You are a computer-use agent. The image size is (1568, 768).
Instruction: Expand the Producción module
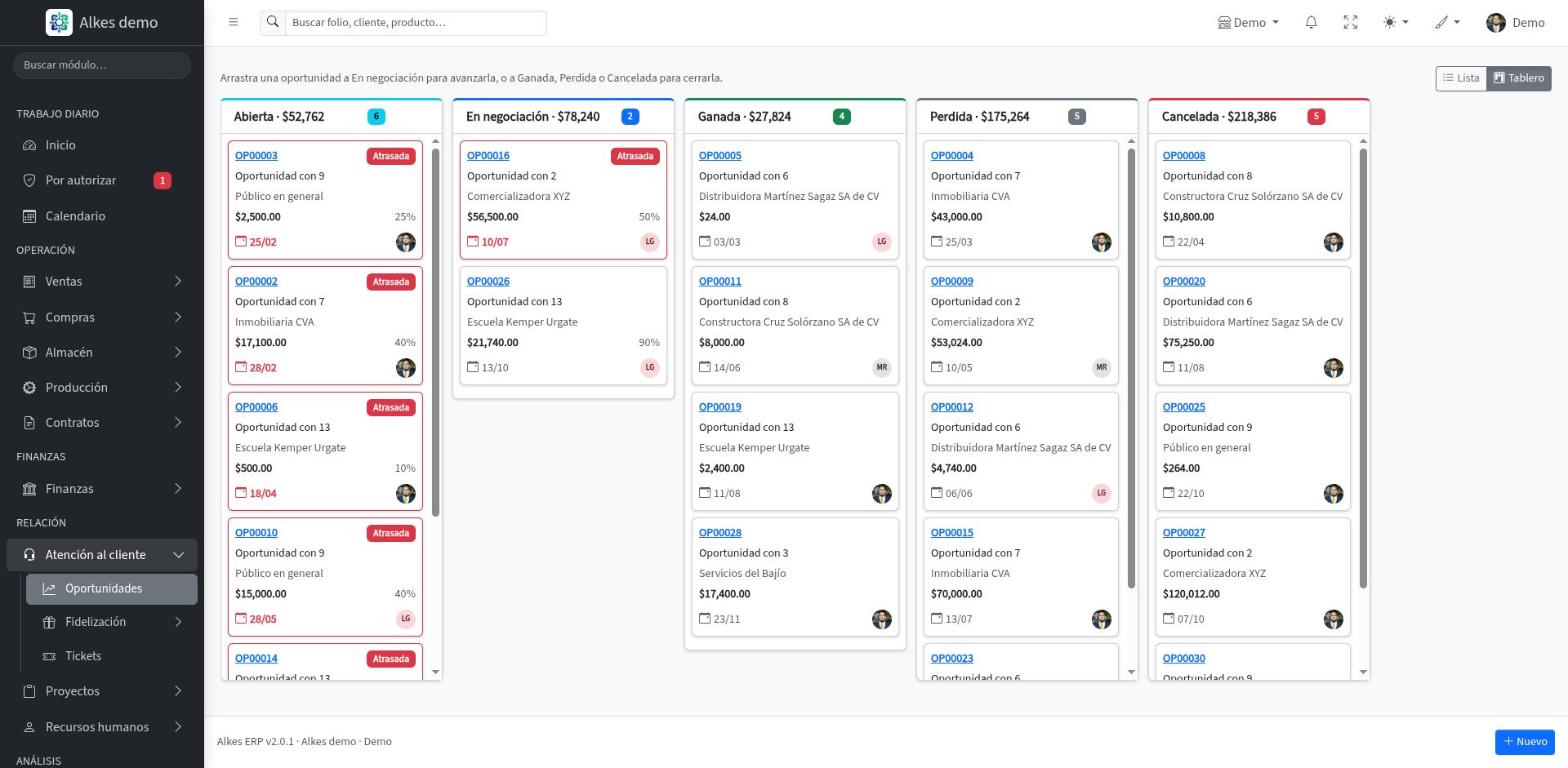click(x=102, y=387)
